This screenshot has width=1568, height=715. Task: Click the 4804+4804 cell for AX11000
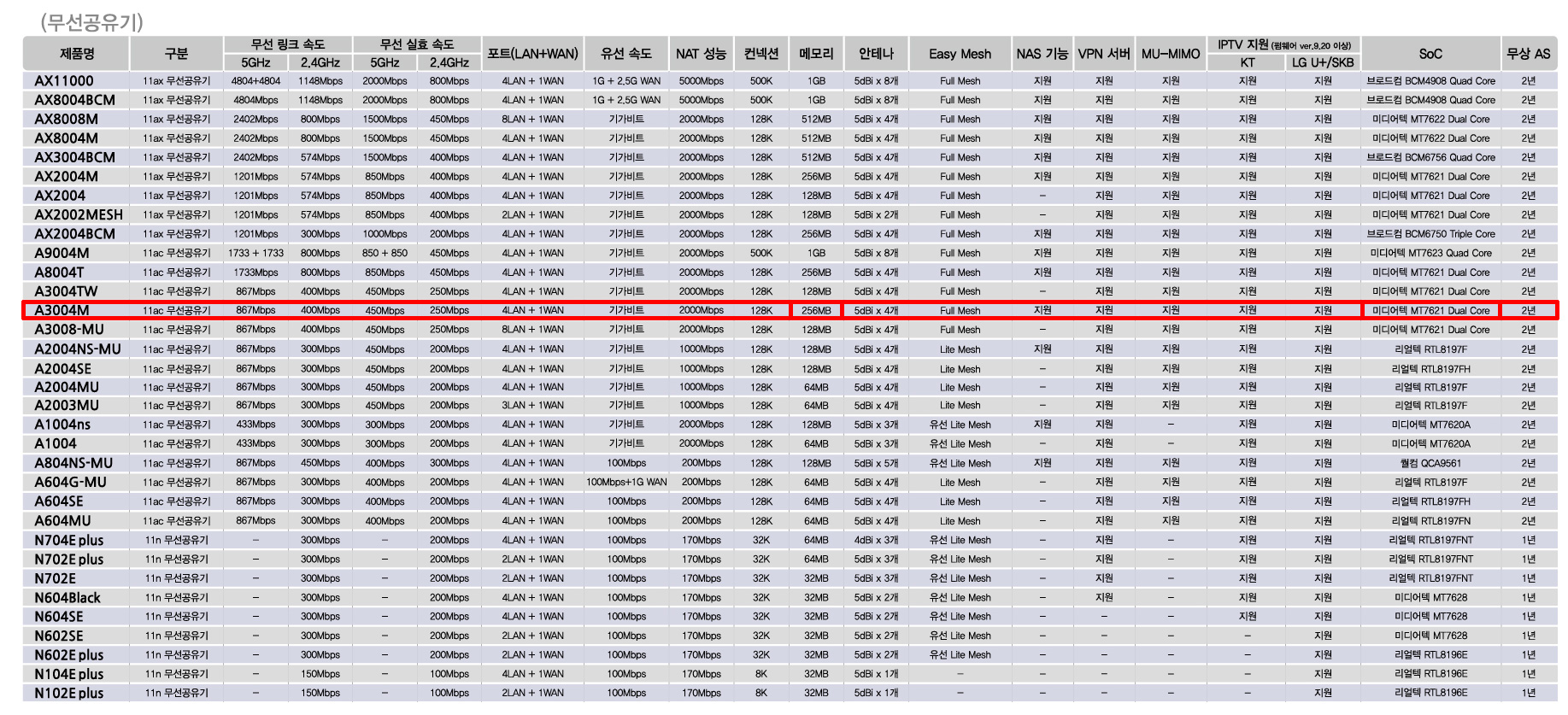255,81
